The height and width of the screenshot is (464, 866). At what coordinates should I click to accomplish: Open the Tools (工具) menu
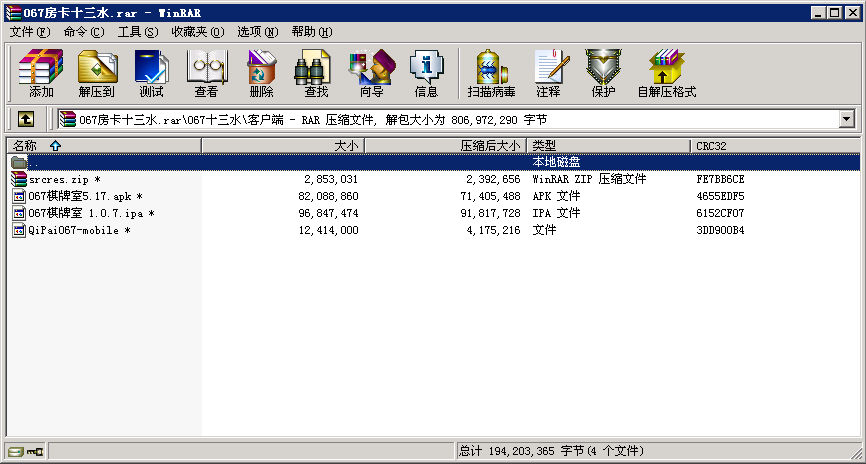[x=138, y=32]
